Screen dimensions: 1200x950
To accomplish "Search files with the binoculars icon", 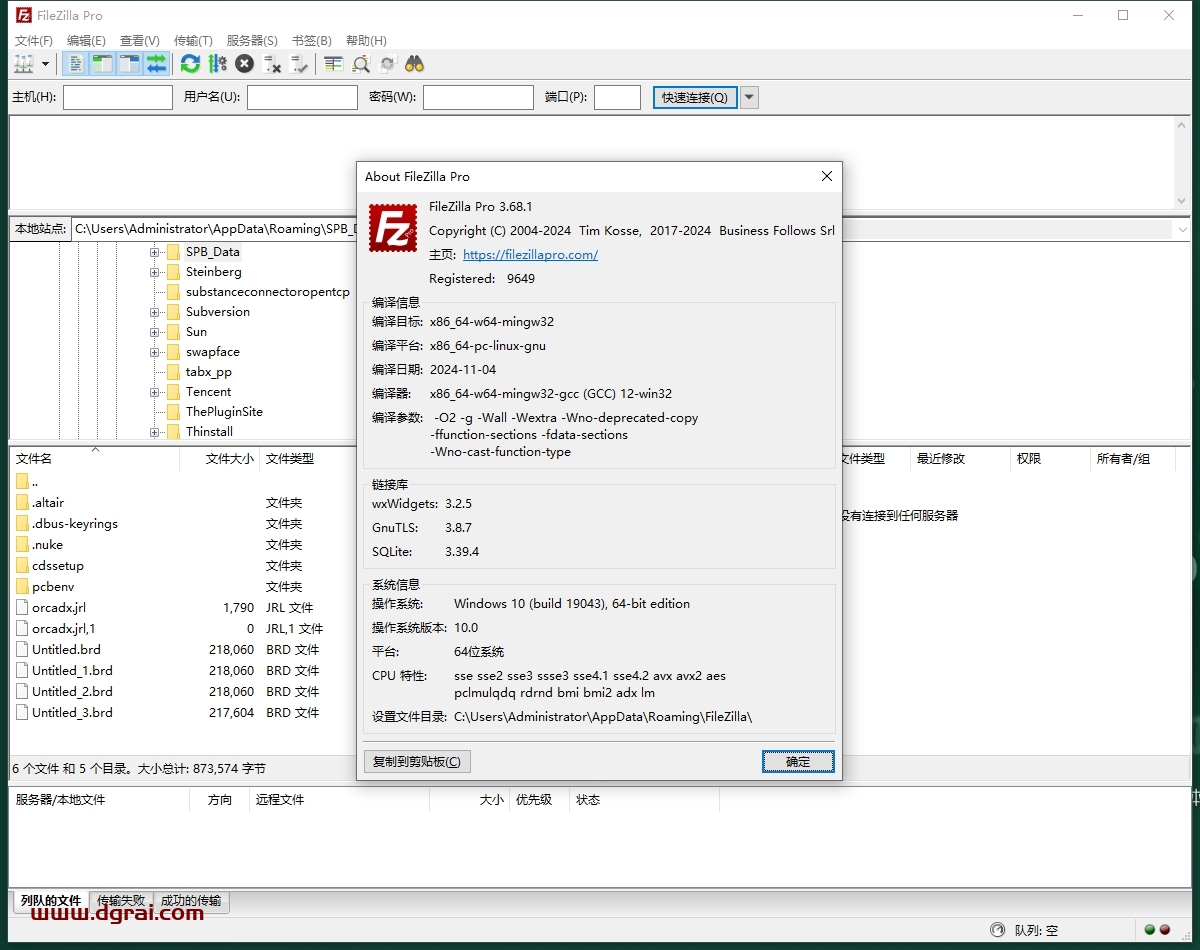I will [x=415, y=64].
